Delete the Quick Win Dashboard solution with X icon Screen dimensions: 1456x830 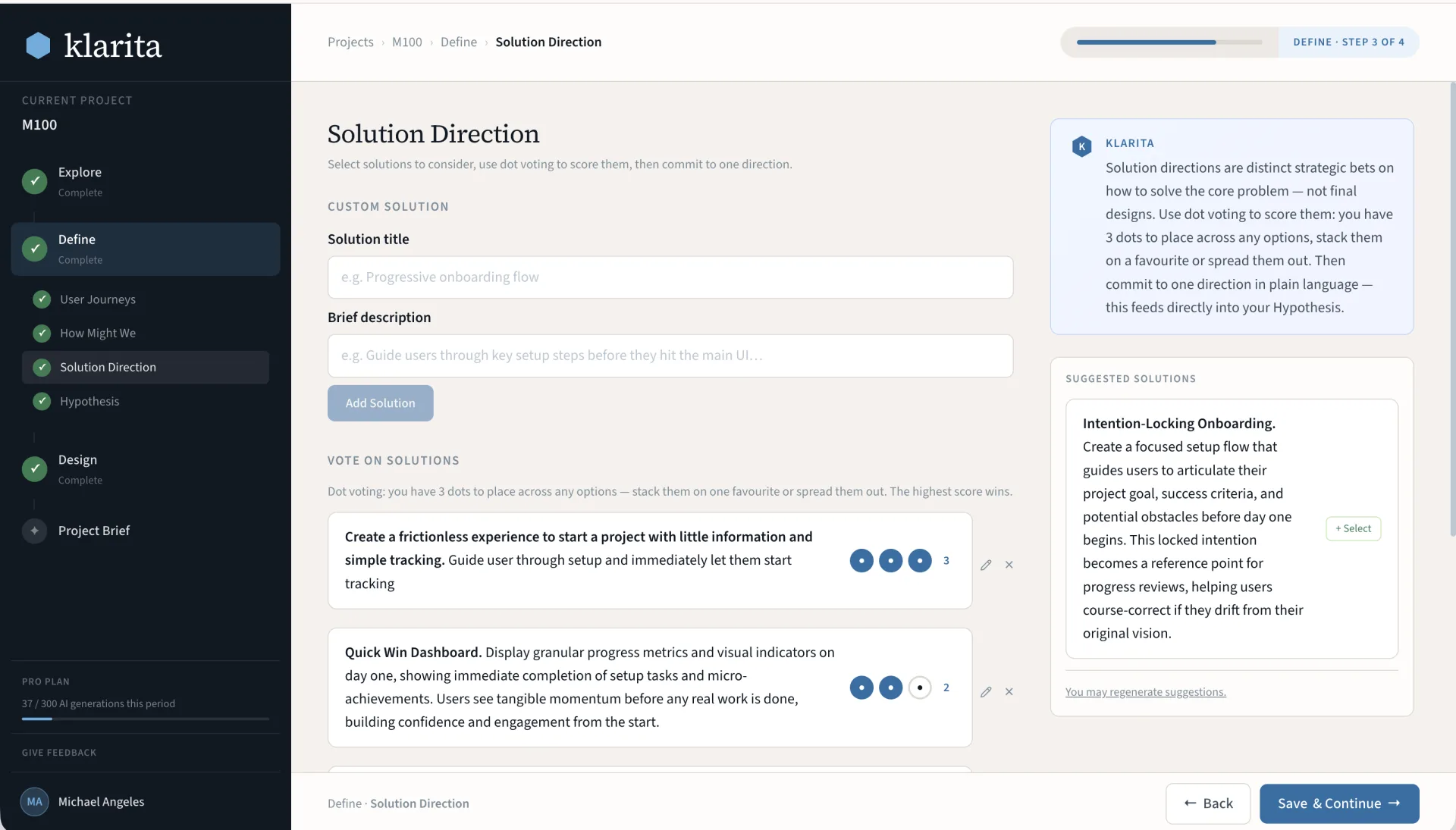pyautogui.click(x=1009, y=691)
